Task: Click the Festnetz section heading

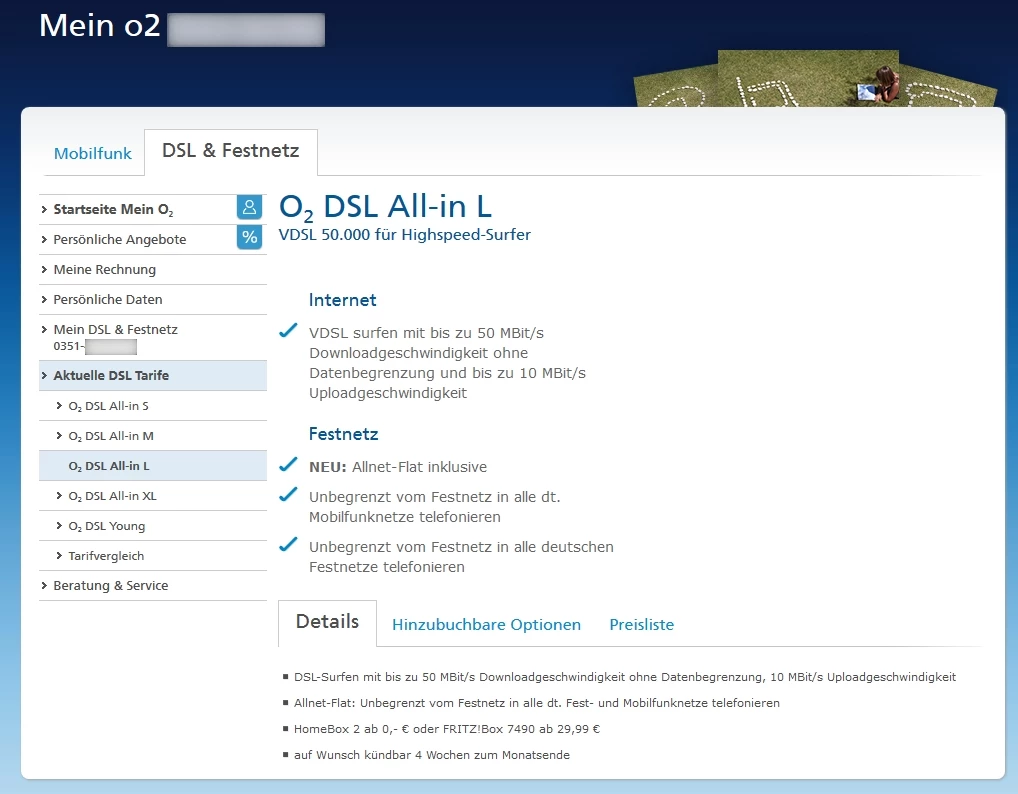Action: tap(343, 434)
